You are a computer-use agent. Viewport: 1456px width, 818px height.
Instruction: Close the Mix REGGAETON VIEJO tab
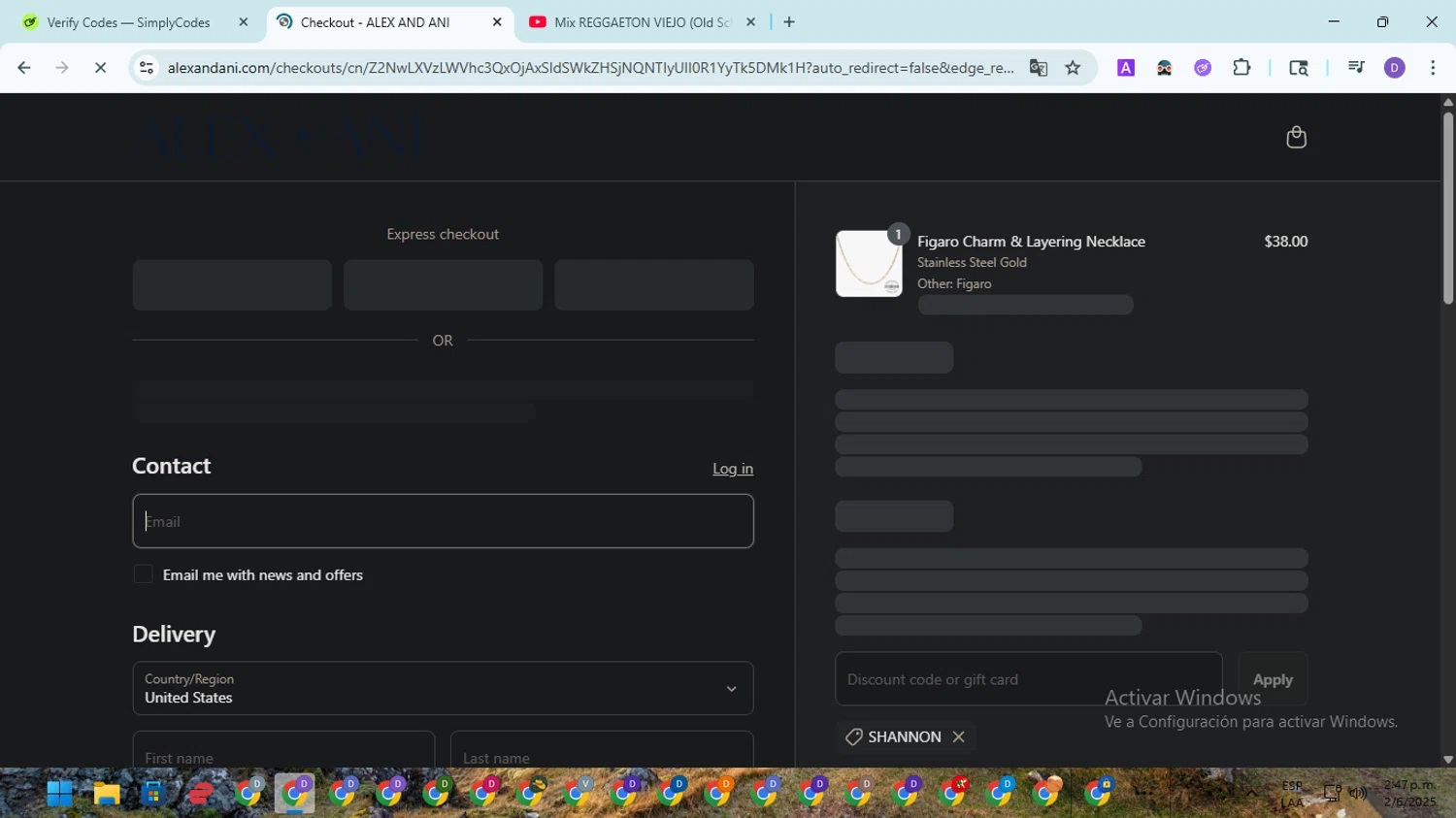click(x=750, y=22)
